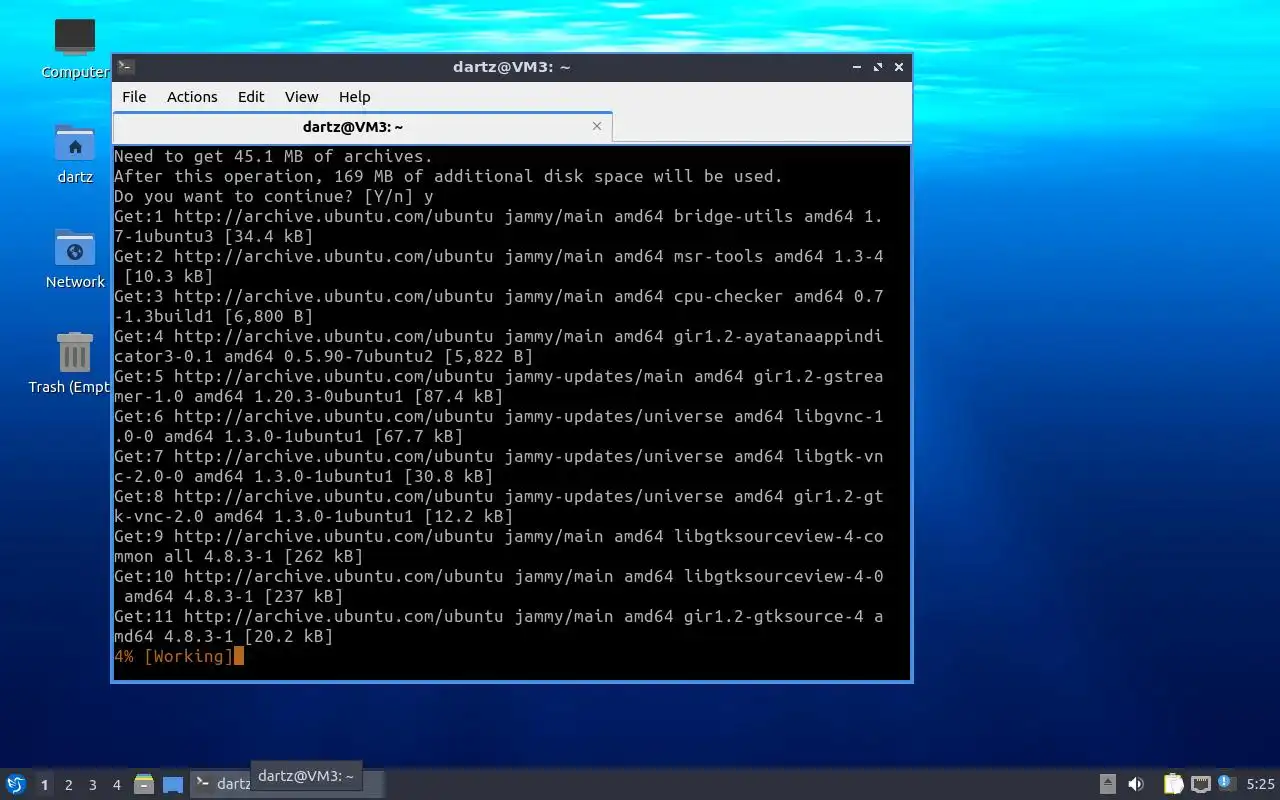Click the Get:2 msr-tools download line
Viewport: 1280px width, 800px height.
pyautogui.click(x=498, y=266)
